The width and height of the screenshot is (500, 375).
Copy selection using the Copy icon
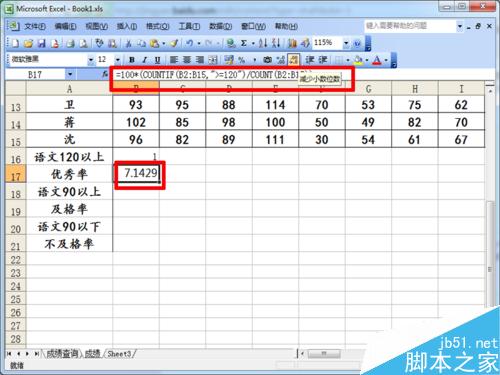[x=142, y=43]
